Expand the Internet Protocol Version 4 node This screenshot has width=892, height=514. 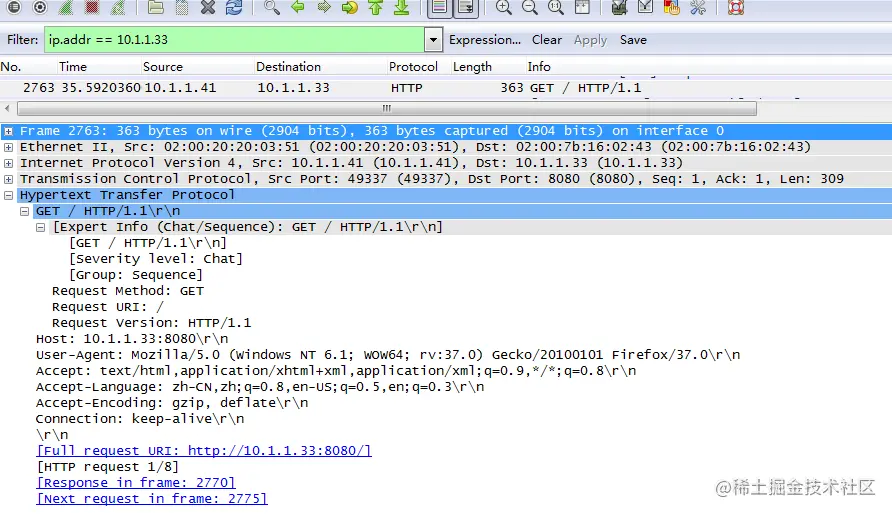[x=9, y=163]
